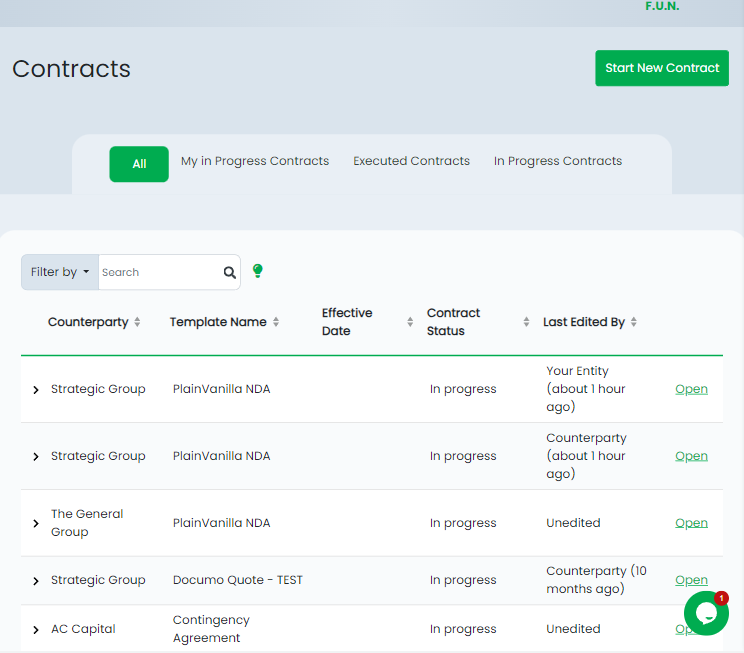Sort by Effective Date column arrows

(x=410, y=322)
